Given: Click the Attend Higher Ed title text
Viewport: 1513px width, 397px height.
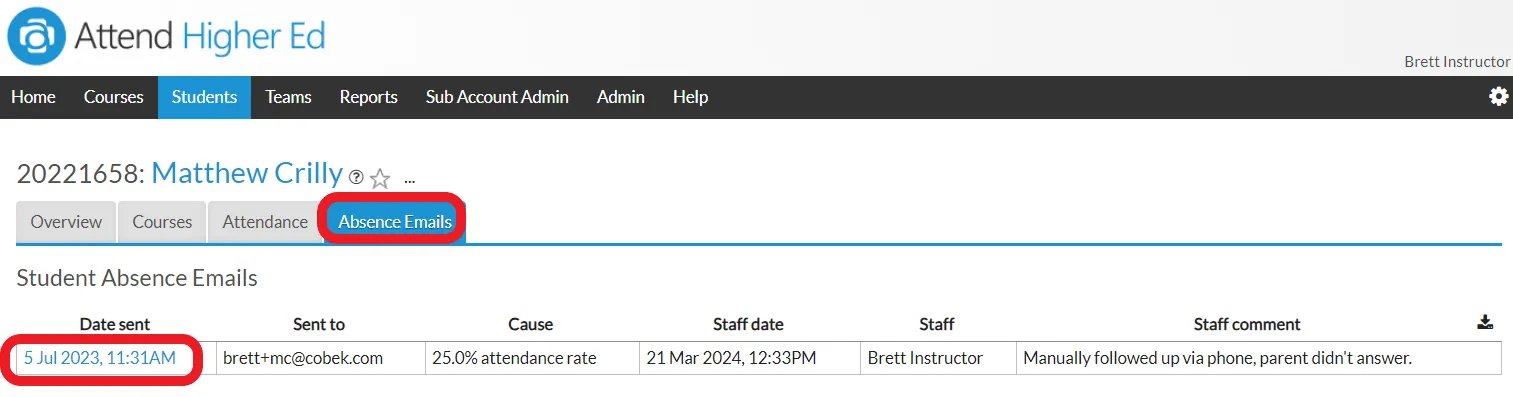Looking at the screenshot, I should (x=200, y=38).
